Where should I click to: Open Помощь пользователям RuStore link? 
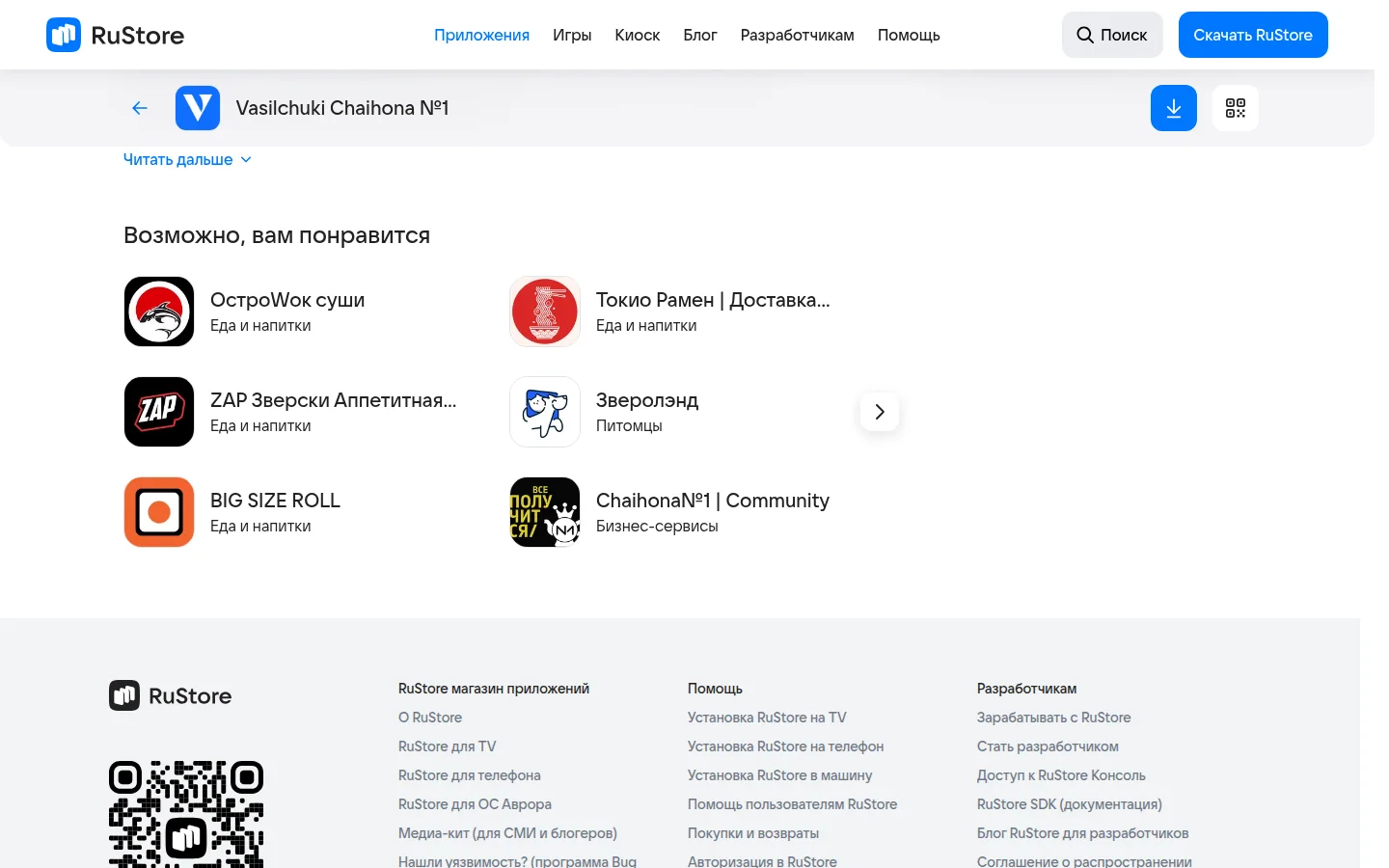tap(793, 804)
